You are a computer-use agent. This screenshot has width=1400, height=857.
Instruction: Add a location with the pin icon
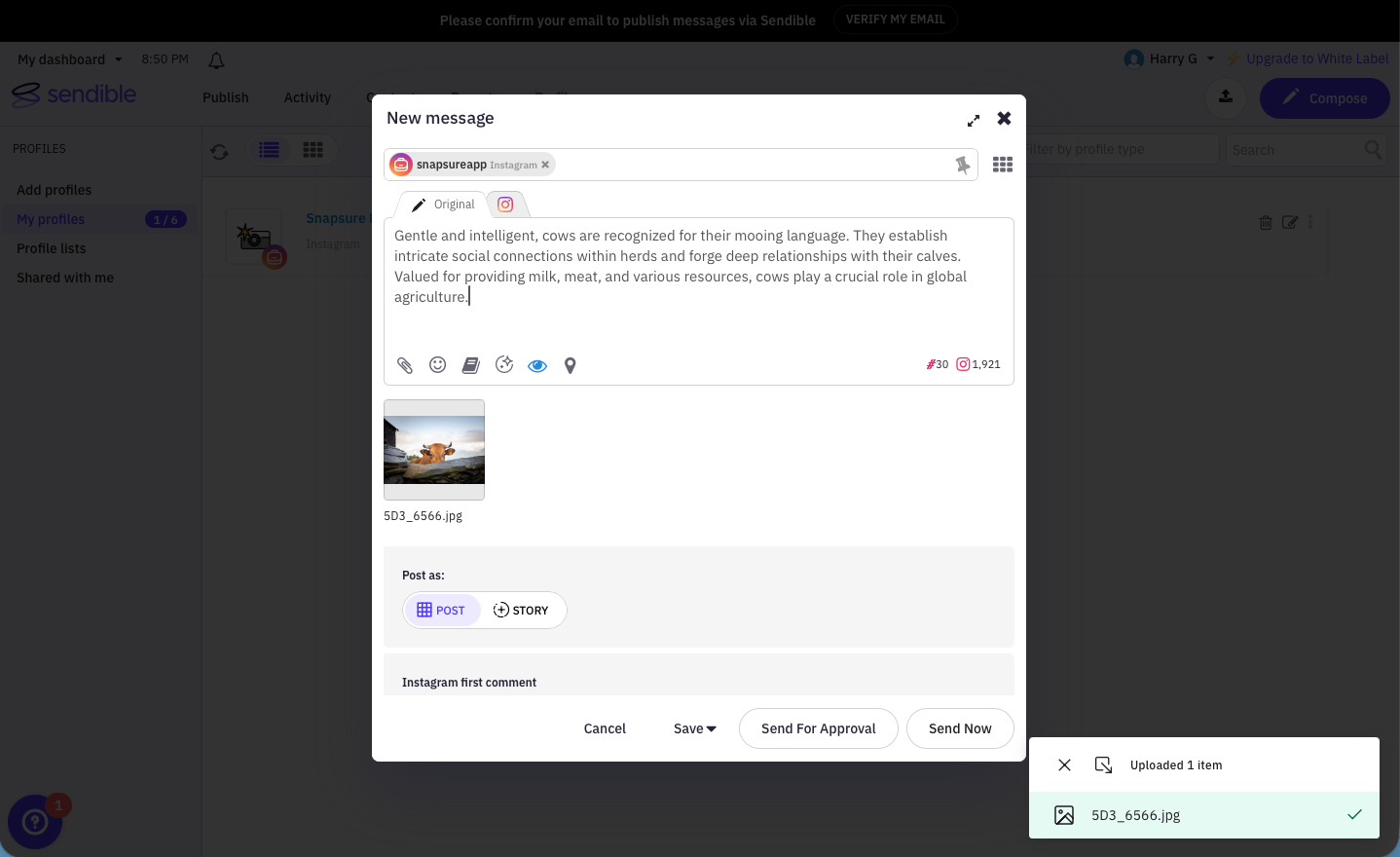click(x=571, y=365)
